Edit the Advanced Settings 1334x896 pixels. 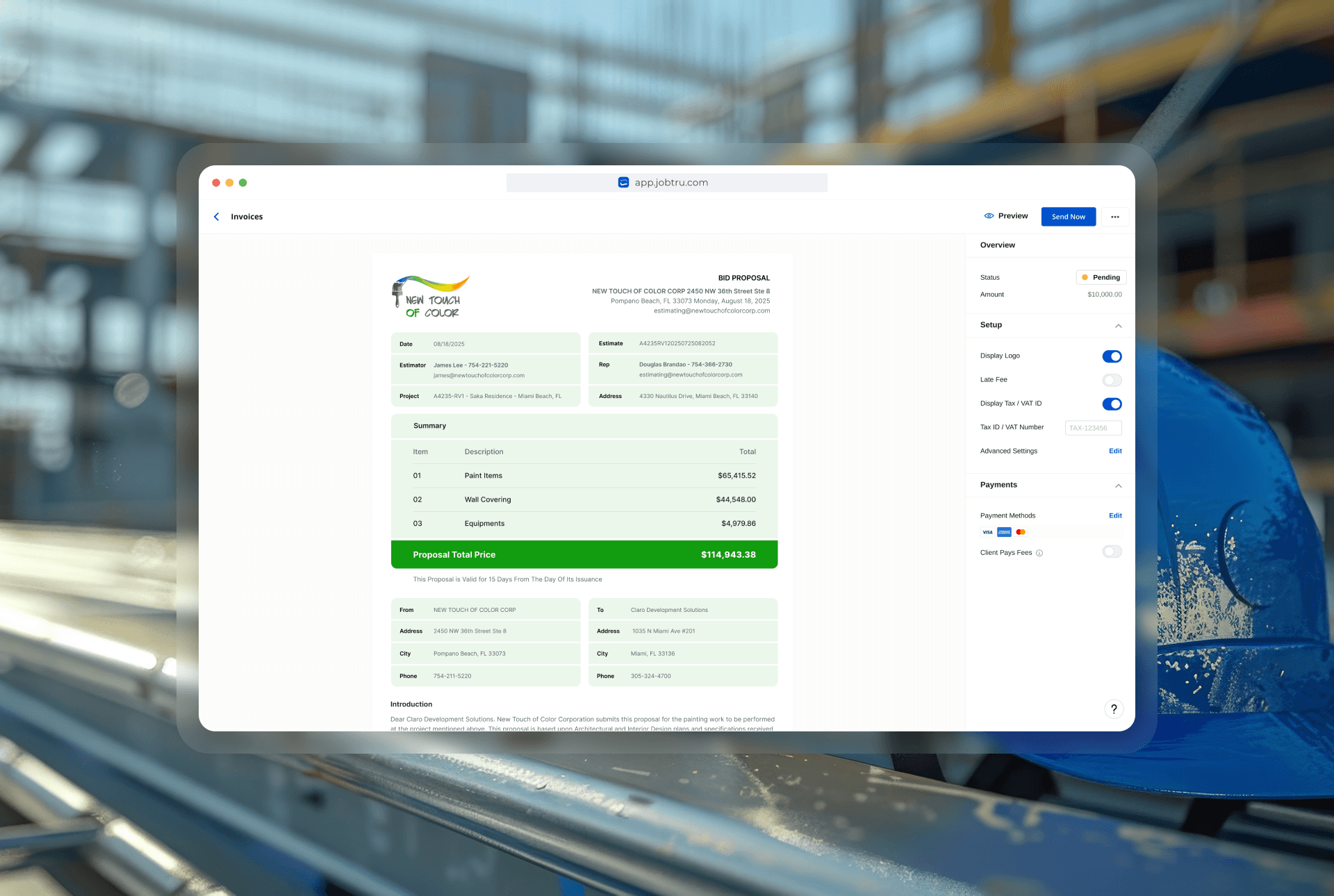pyautogui.click(x=1114, y=451)
